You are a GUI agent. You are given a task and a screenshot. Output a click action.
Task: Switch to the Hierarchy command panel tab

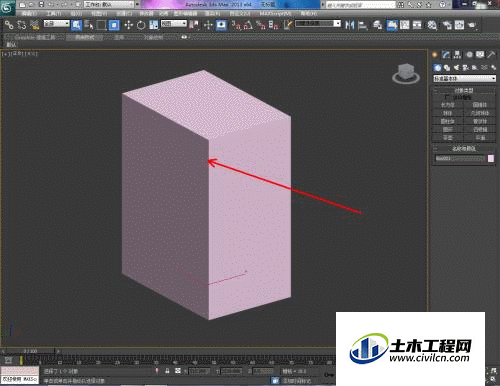coord(457,55)
